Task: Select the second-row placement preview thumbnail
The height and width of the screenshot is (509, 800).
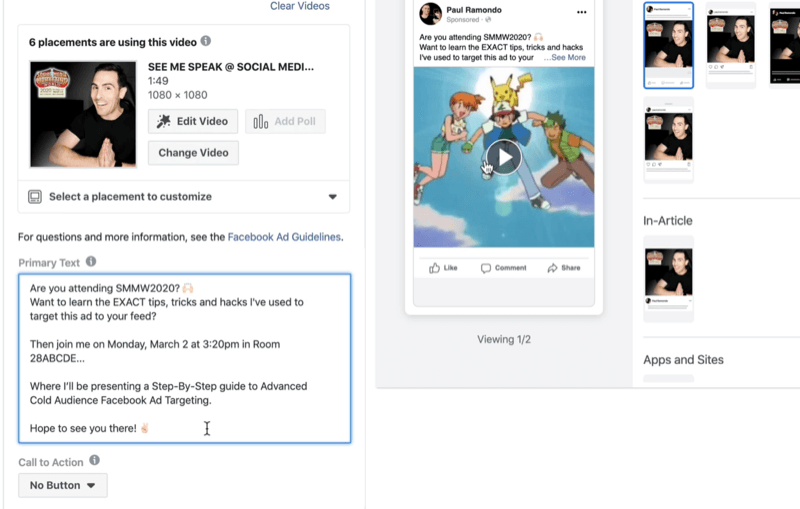Action: 668,140
